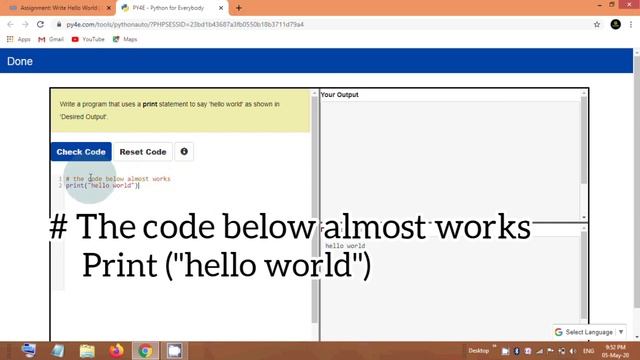This screenshot has width=640, height=360.
Task: Select the PY4E - Python for Everybody tab
Action: tap(168, 8)
